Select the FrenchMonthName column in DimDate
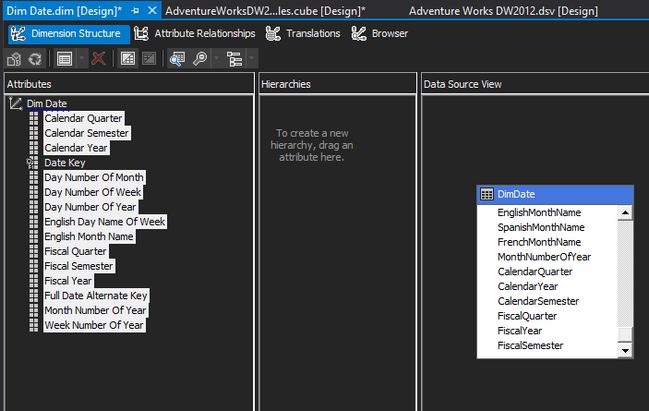Image resolution: width=649 pixels, height=411 pixels. click(x=539, y=242)
